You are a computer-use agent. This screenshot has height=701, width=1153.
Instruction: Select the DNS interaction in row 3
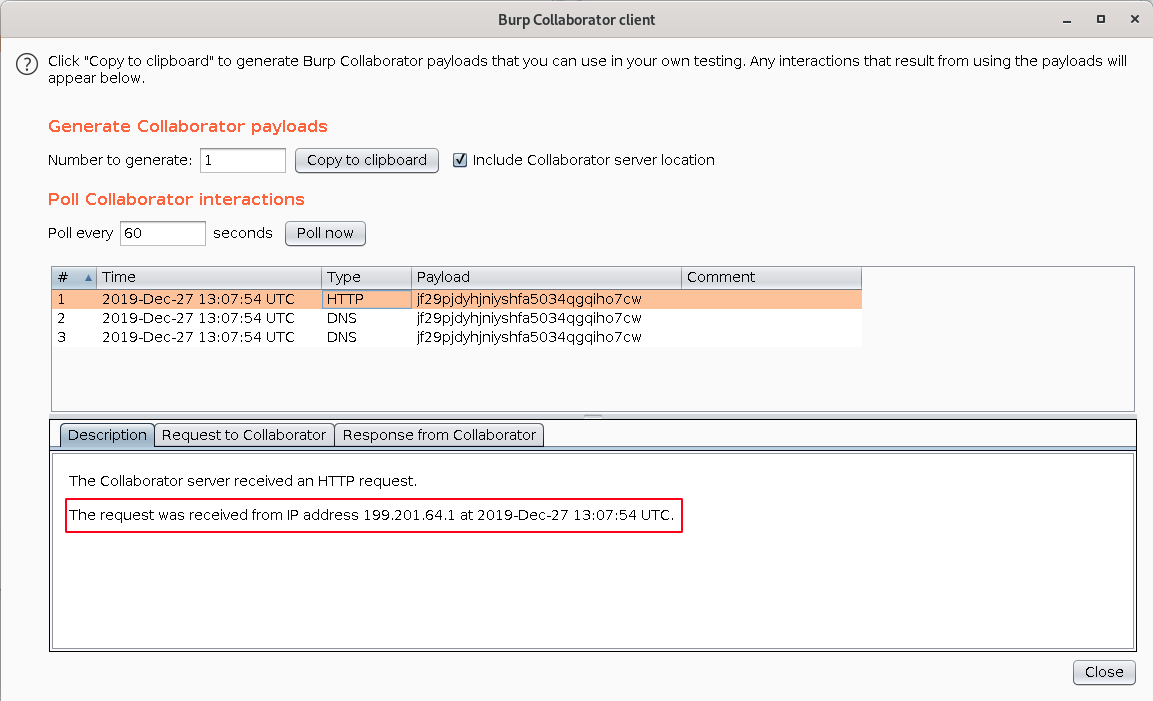457,338
